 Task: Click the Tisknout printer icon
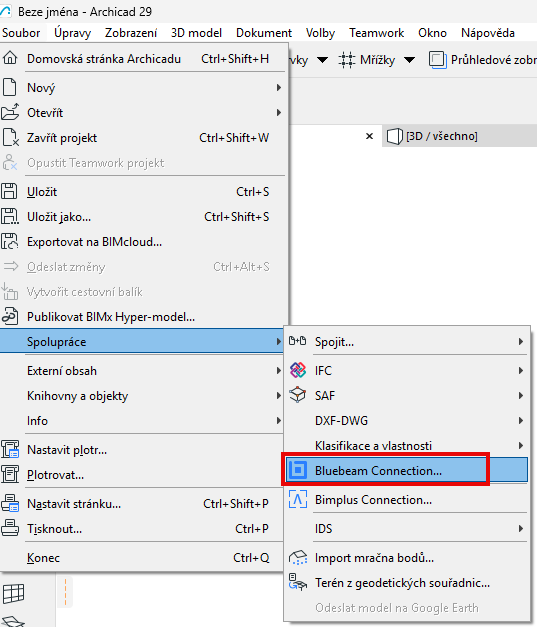10,528
